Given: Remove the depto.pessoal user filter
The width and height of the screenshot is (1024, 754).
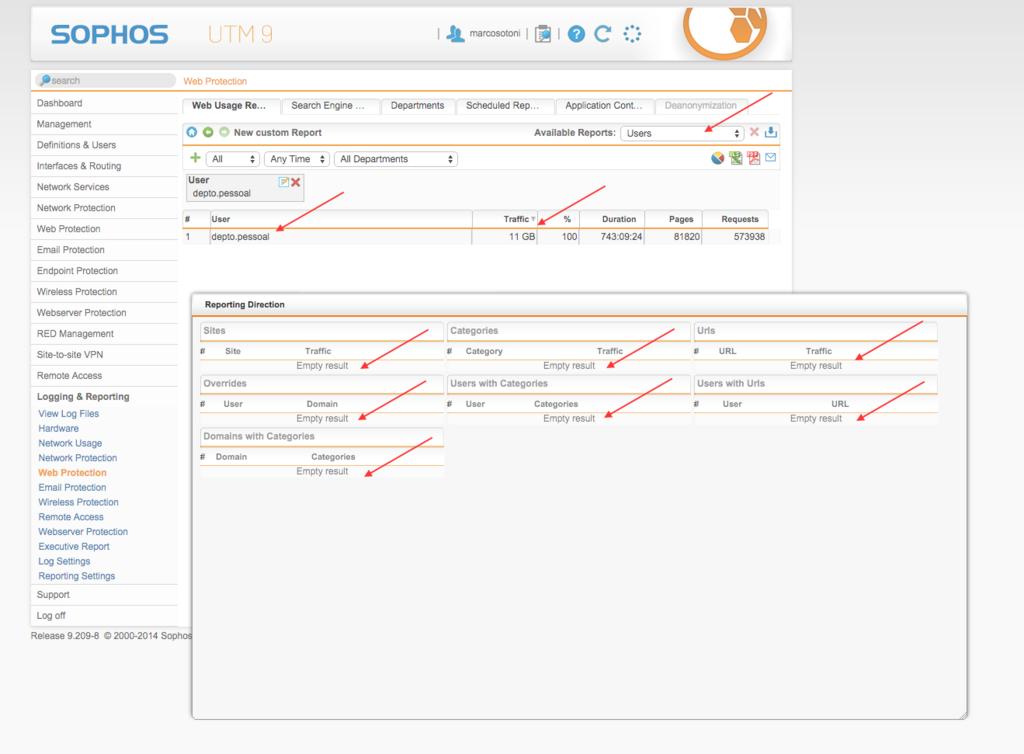Looking at the screenshot, I should click(x=296, y=182).
